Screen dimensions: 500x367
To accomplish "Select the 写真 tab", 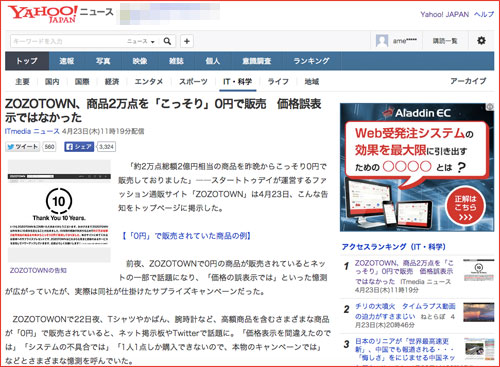I will [x=103, y=61].
